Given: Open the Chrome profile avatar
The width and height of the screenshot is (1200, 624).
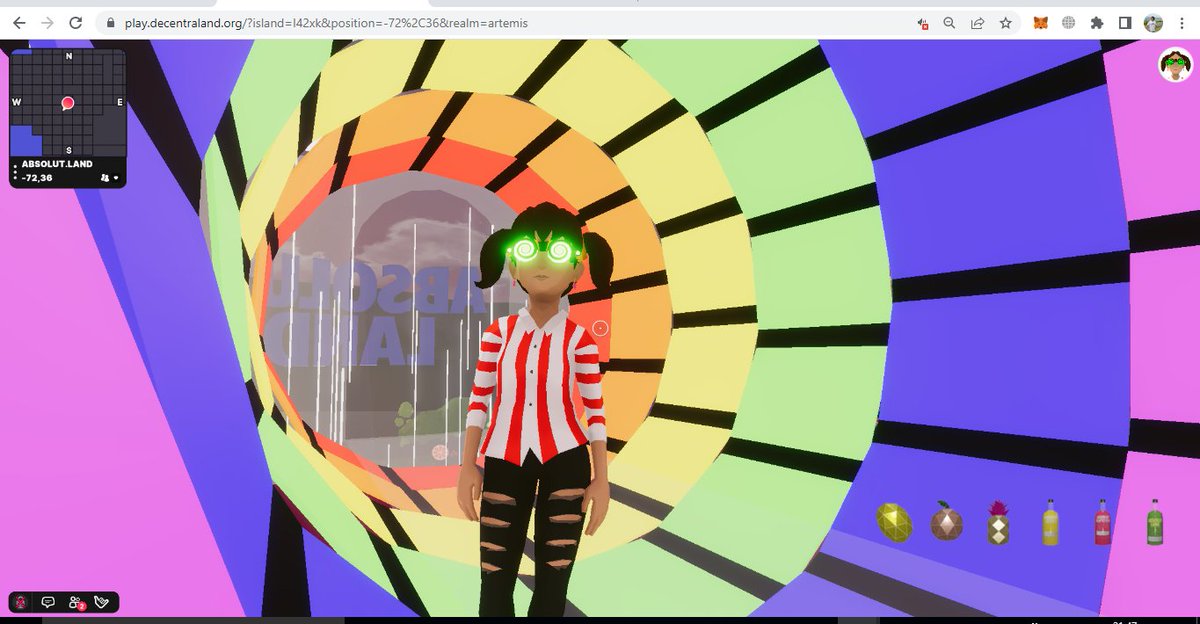Looking at the screenshot, I should point(1153,22).
